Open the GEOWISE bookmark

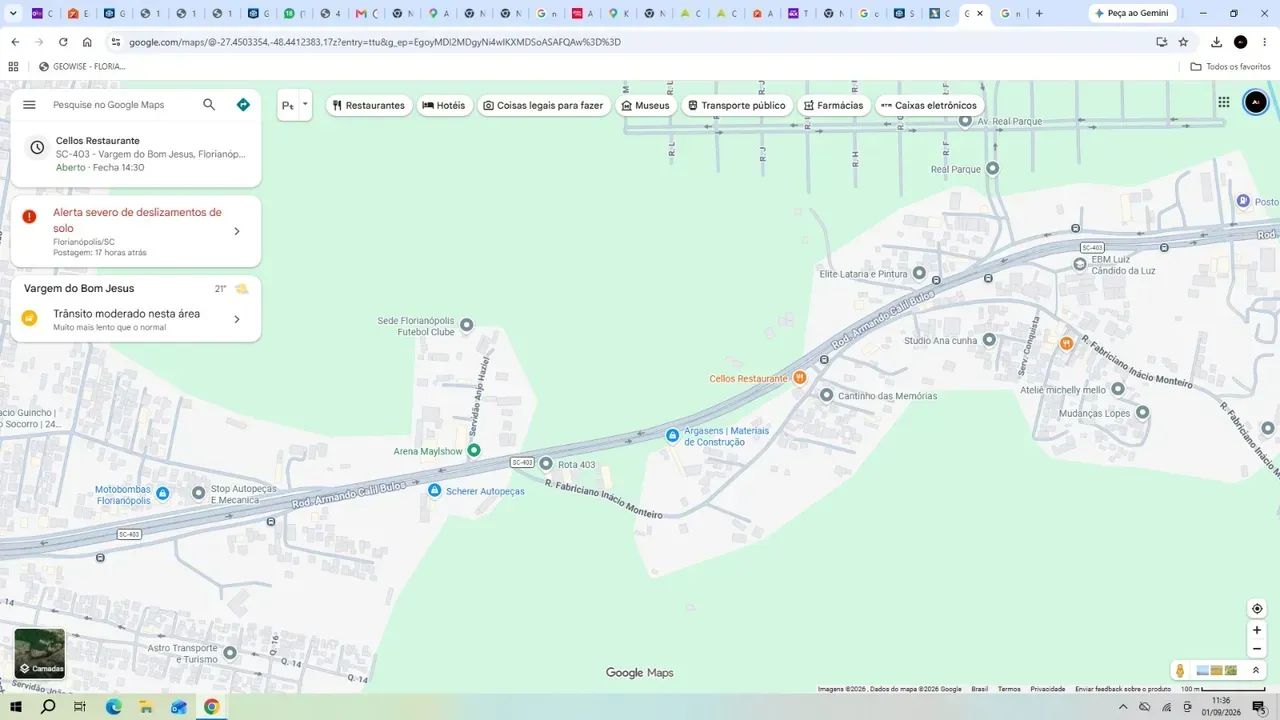[x=82, y=66]
